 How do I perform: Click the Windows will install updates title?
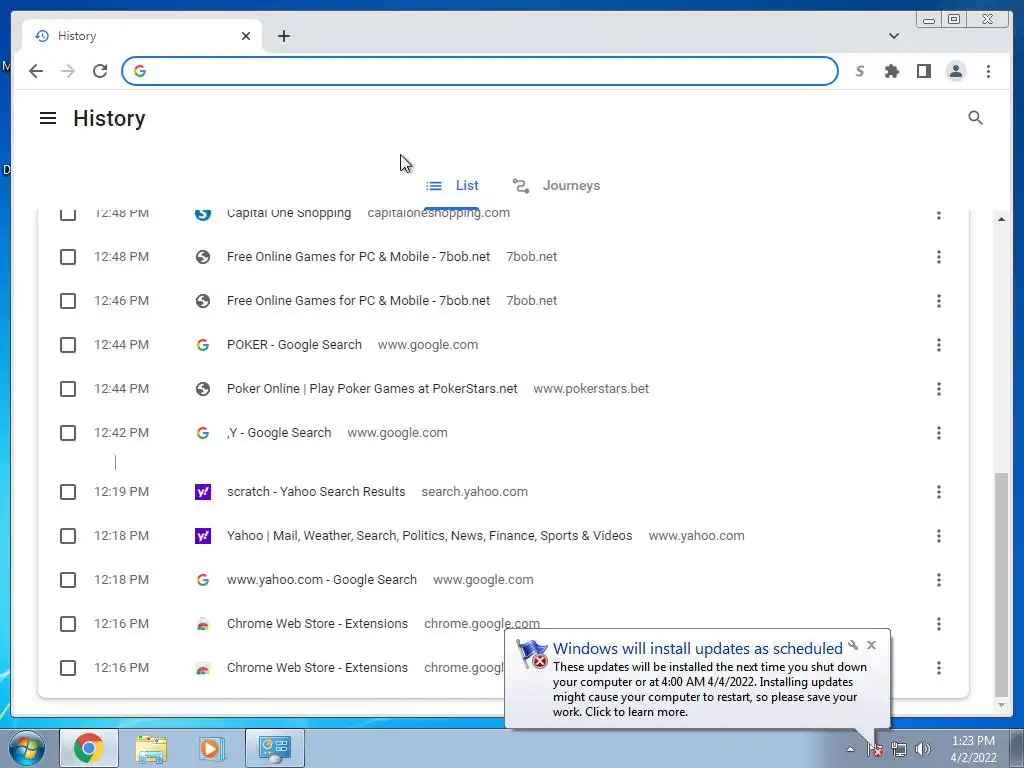pyautogui.click(x=697, y=648)
